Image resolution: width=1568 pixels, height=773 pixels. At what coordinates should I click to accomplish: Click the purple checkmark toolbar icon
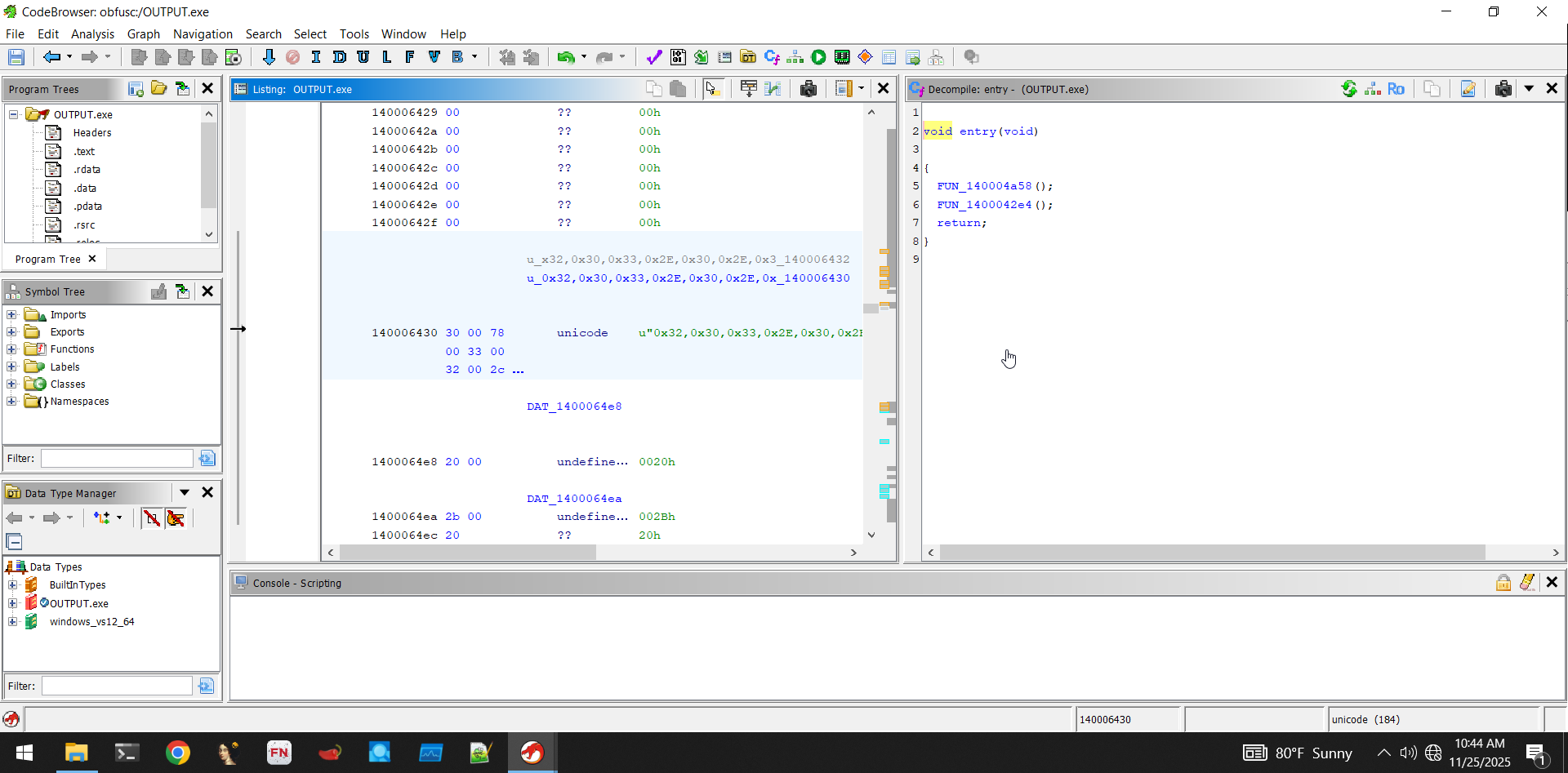(653, 57)
